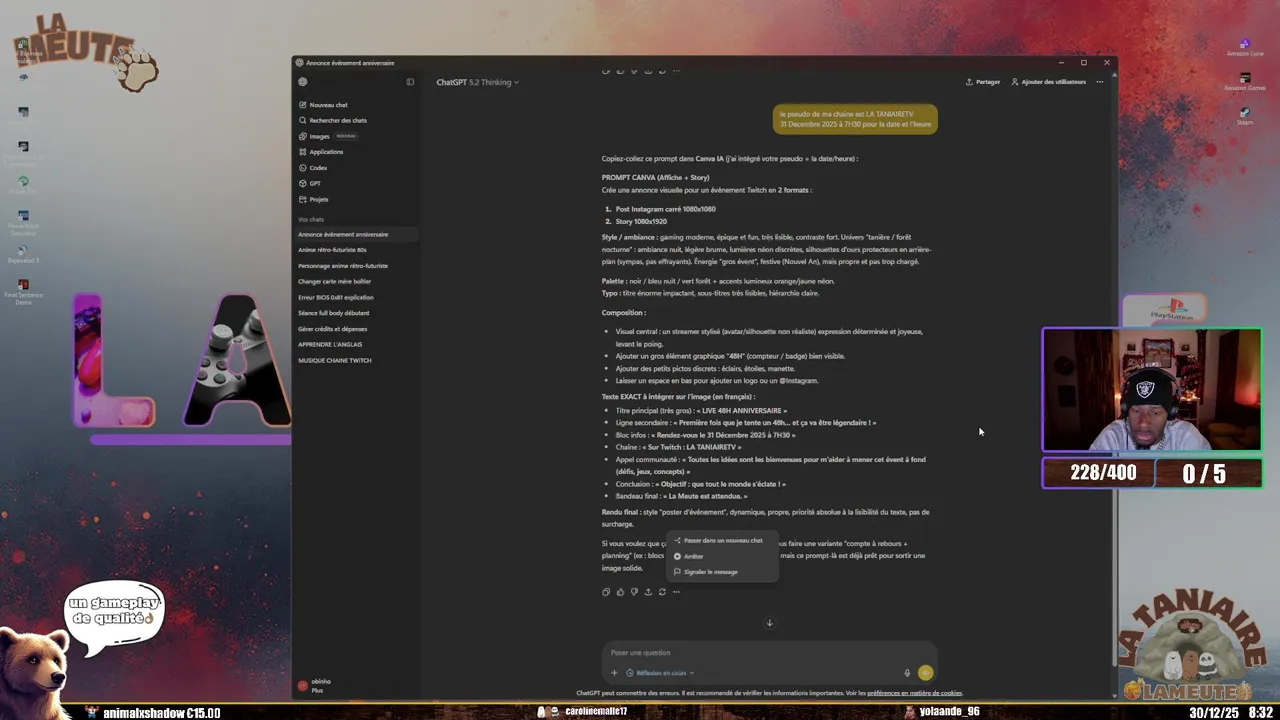Open Codex in the sidebar

[x=312, y=168]
